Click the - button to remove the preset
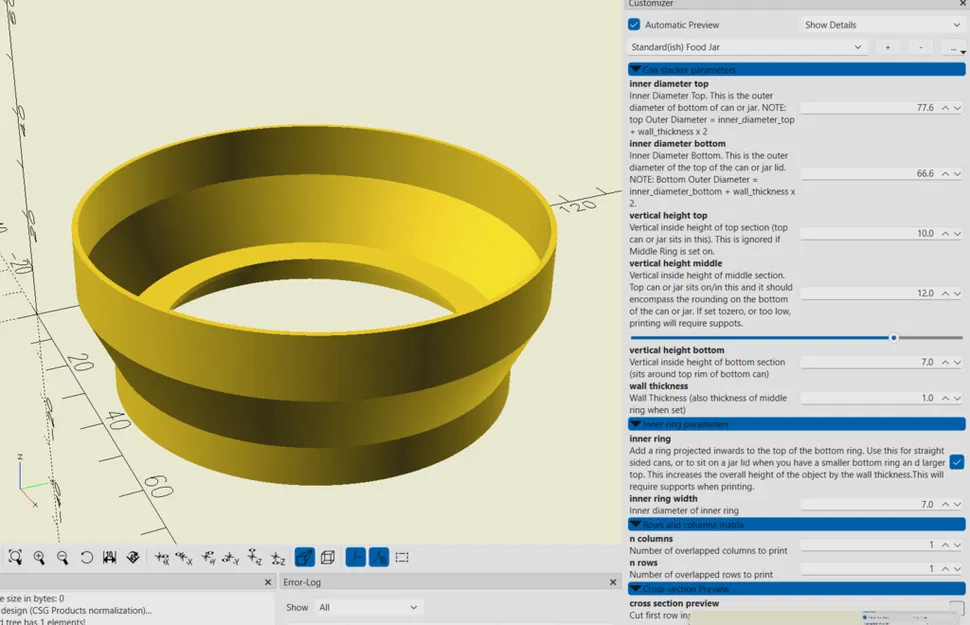970x625 pixels. click(x=920, y=47)
